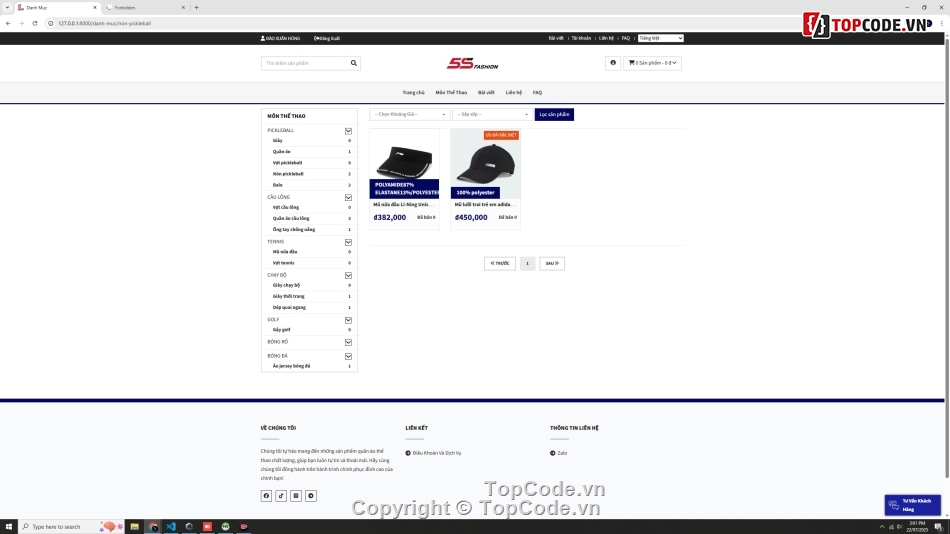This screenshot has height=534, width=950.
Task: Click the Lọc sản phẩm filter button
Action: tap(554, 115)
